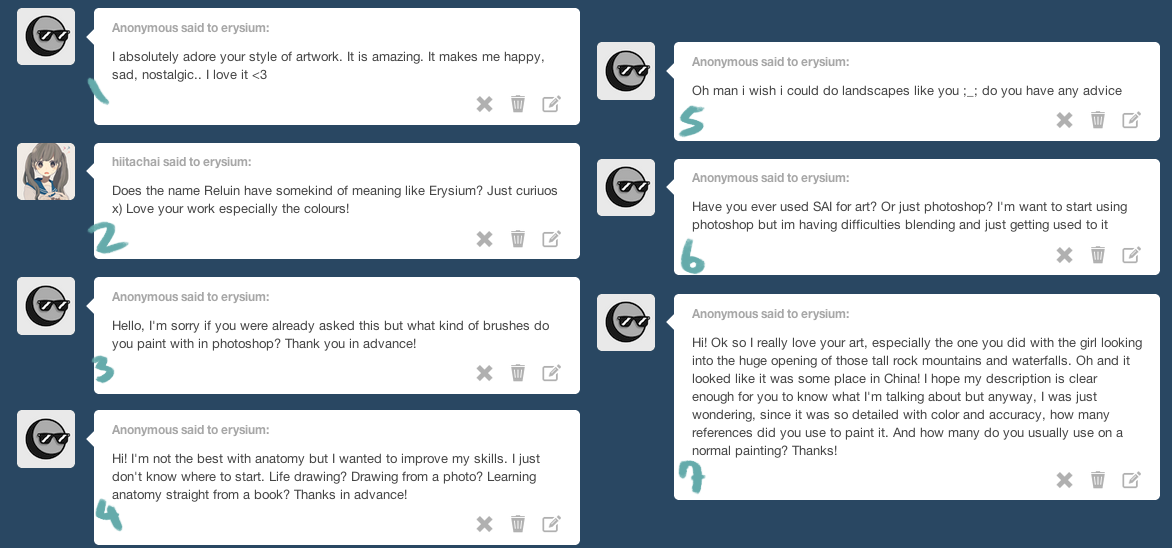Click edit icon on the China painting question

click(x=1131, y=480)
